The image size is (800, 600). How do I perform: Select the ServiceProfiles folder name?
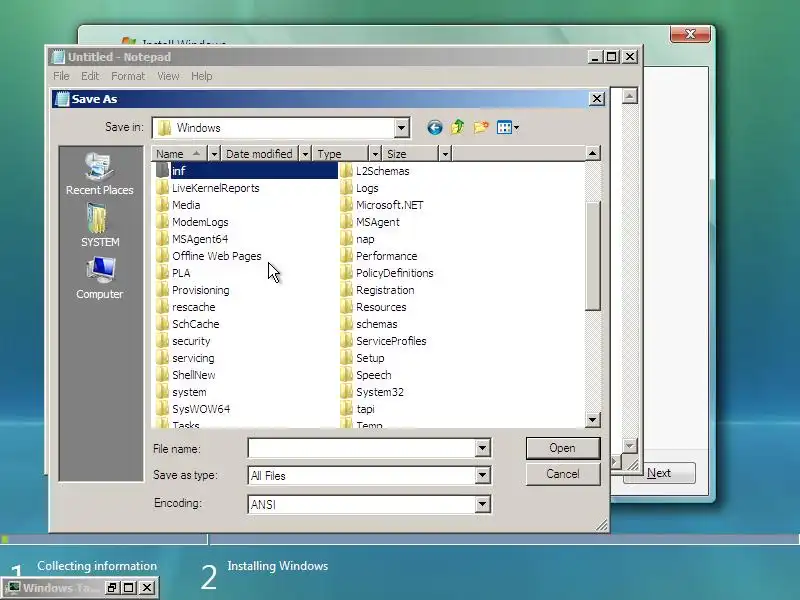point(391,341)
